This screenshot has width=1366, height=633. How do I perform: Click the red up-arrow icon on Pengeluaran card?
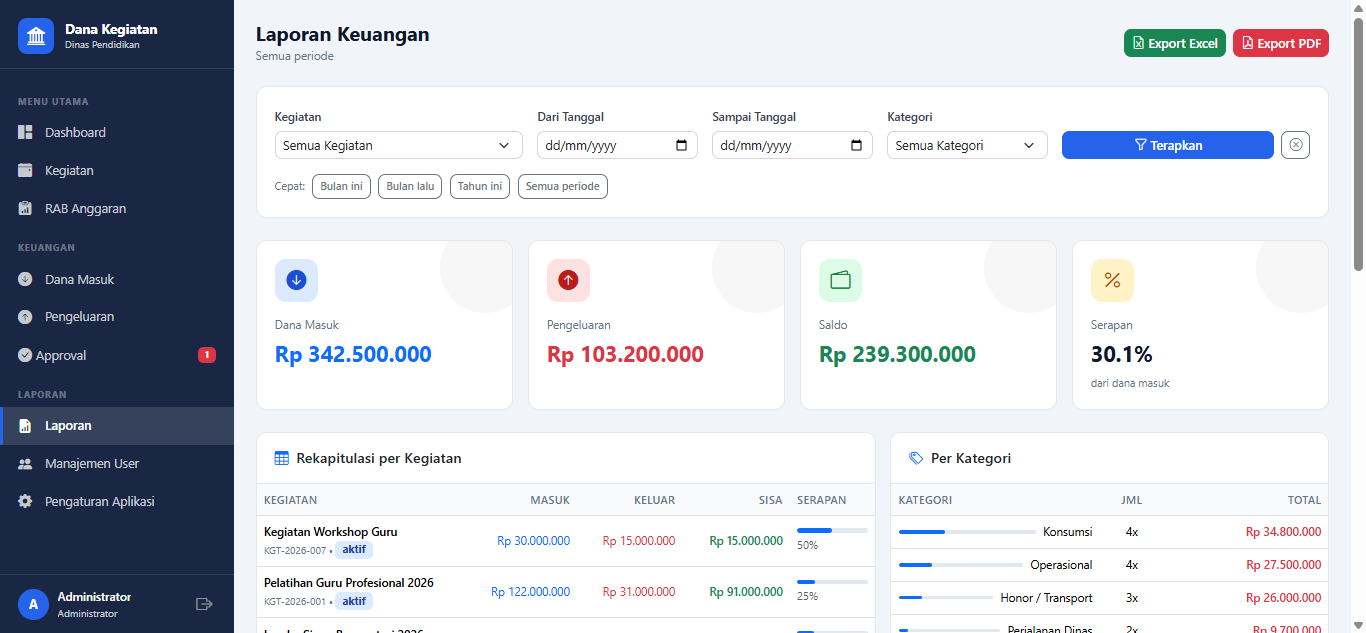tap(568, 280)
